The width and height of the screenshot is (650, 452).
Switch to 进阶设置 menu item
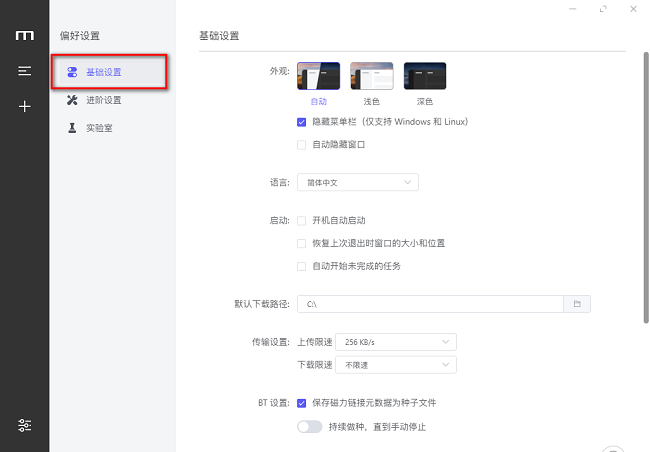click(103, 100)
